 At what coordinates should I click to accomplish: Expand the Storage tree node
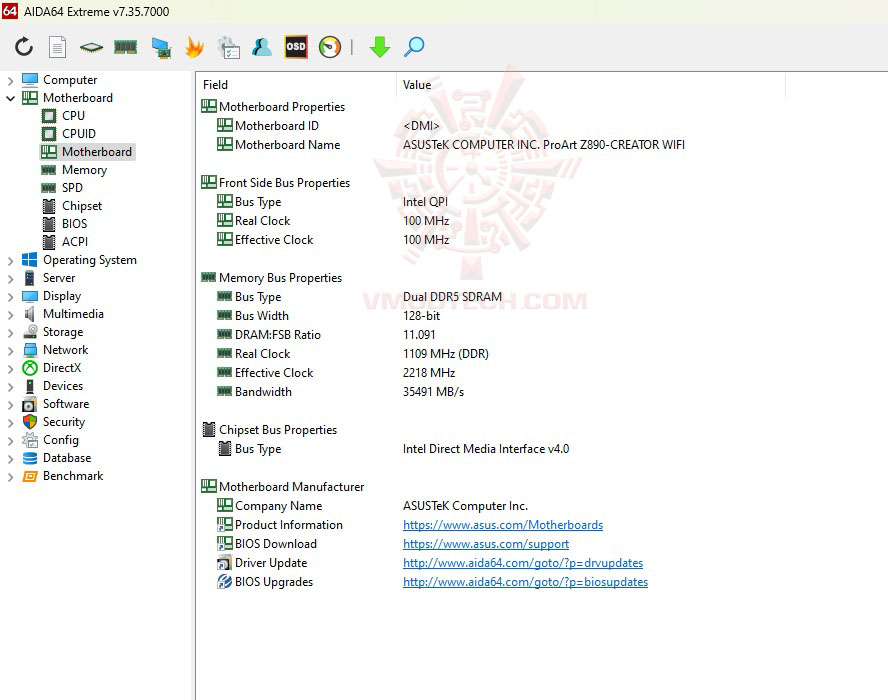tap(10, 332)
